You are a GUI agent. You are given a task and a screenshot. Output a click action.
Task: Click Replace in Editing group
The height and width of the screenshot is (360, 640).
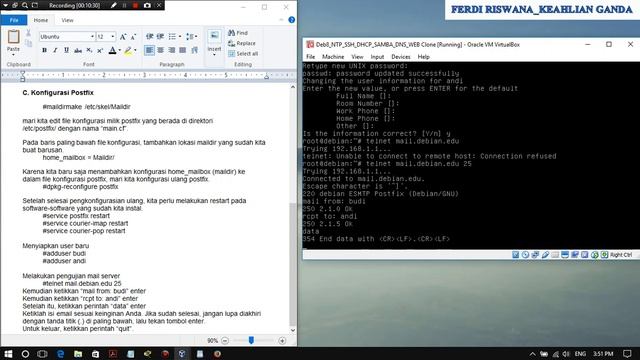tap(242, 43)
